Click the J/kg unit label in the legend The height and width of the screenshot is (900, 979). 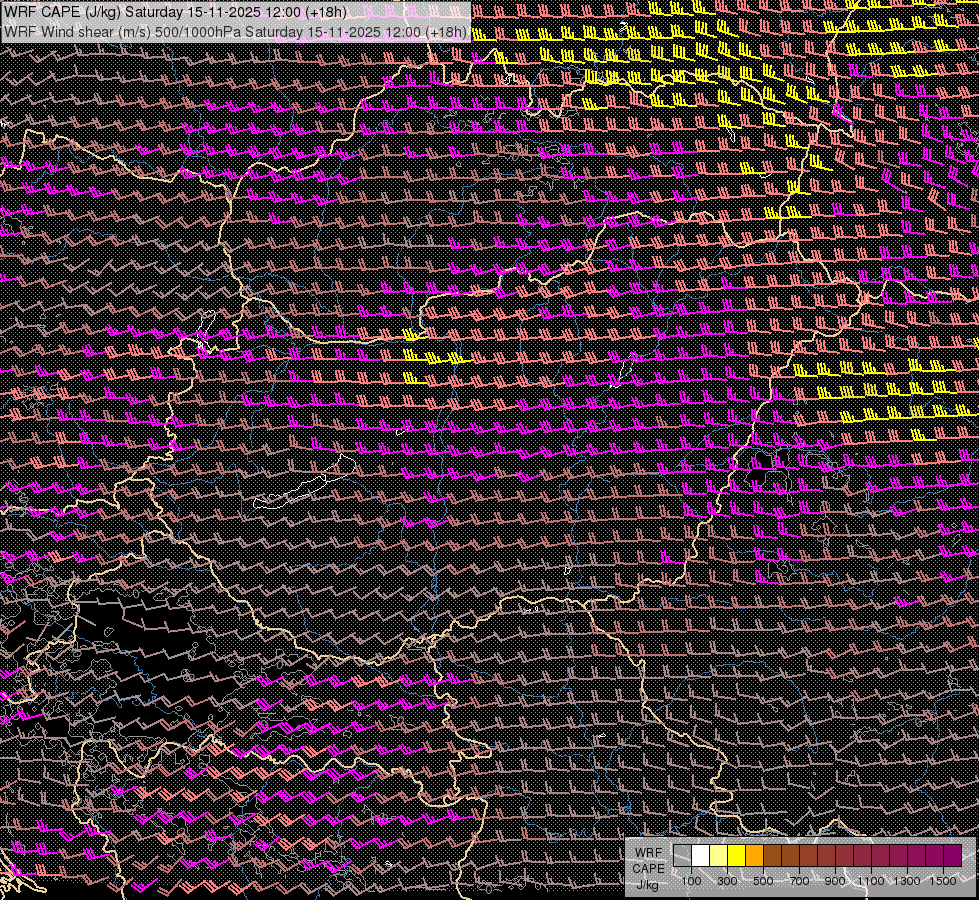(647, 885)
